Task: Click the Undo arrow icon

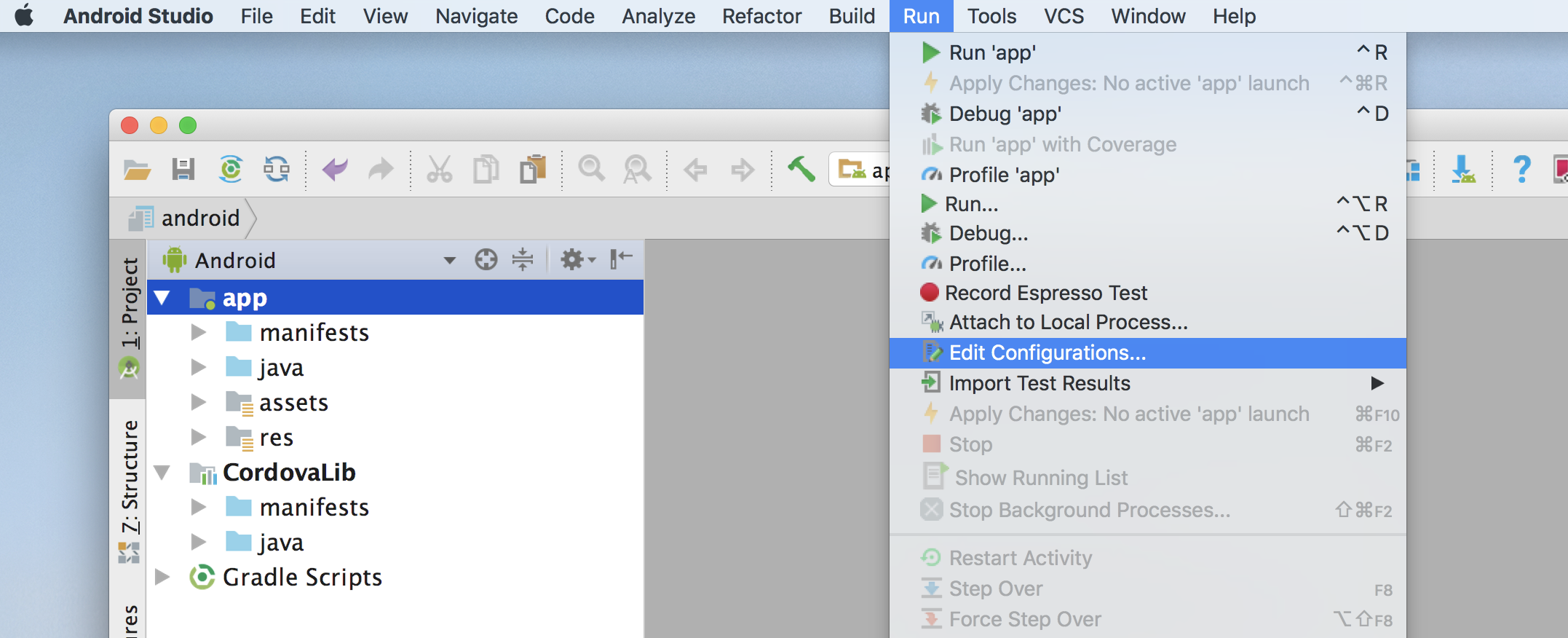Action: tap(335, 170)
